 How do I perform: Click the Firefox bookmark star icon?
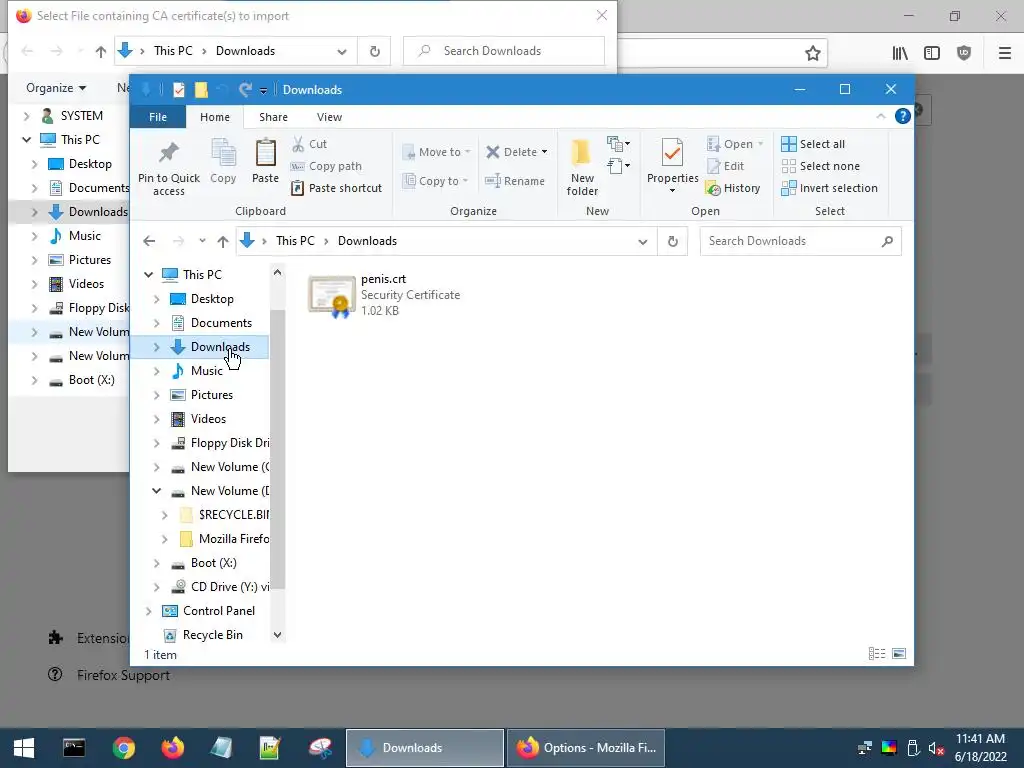coord(812,53)
